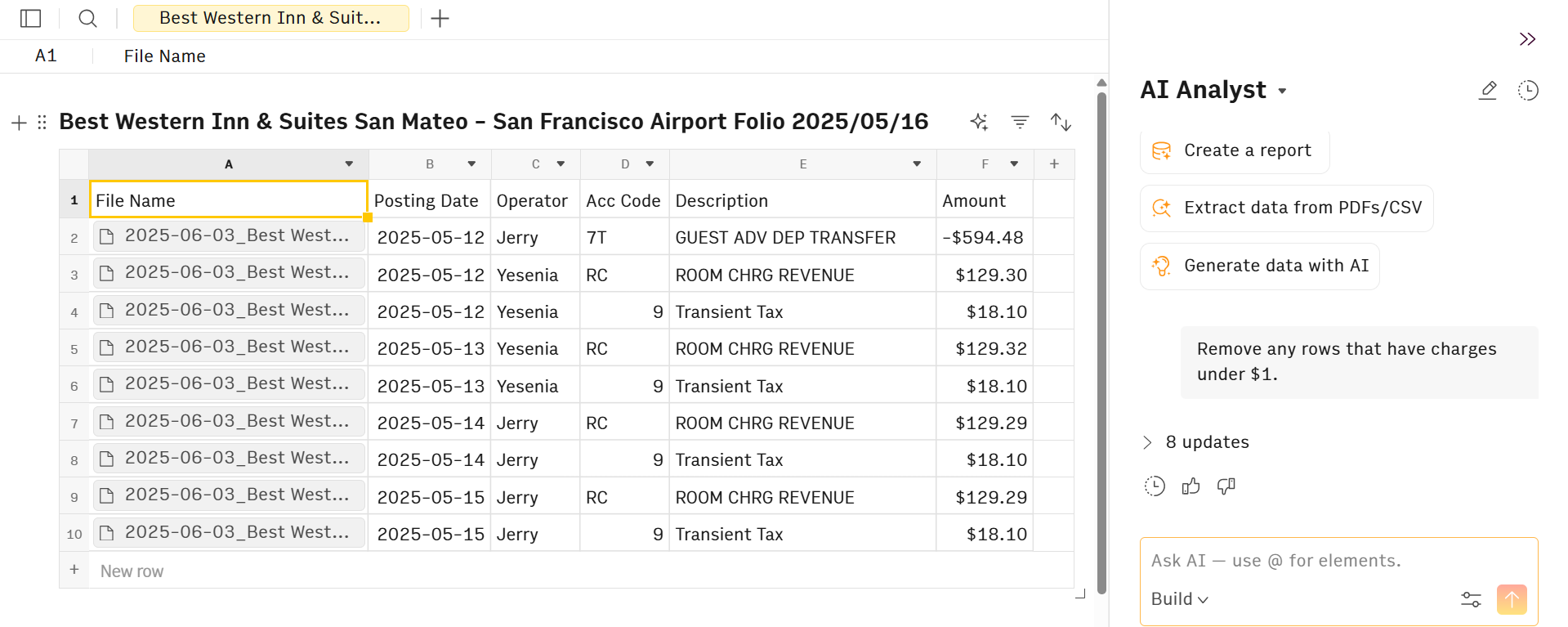Start a new chat with pencil icon

click(1488, 90)
